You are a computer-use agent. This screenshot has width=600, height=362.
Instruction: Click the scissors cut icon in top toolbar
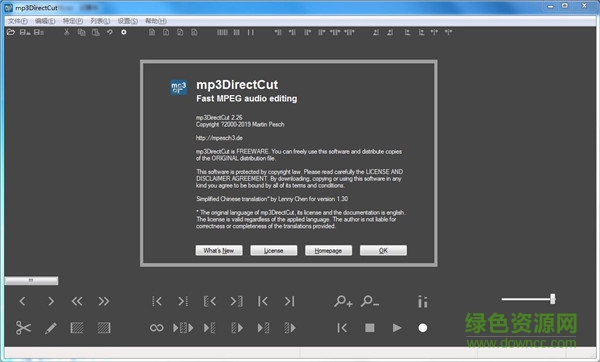click(x=67, y=33)
